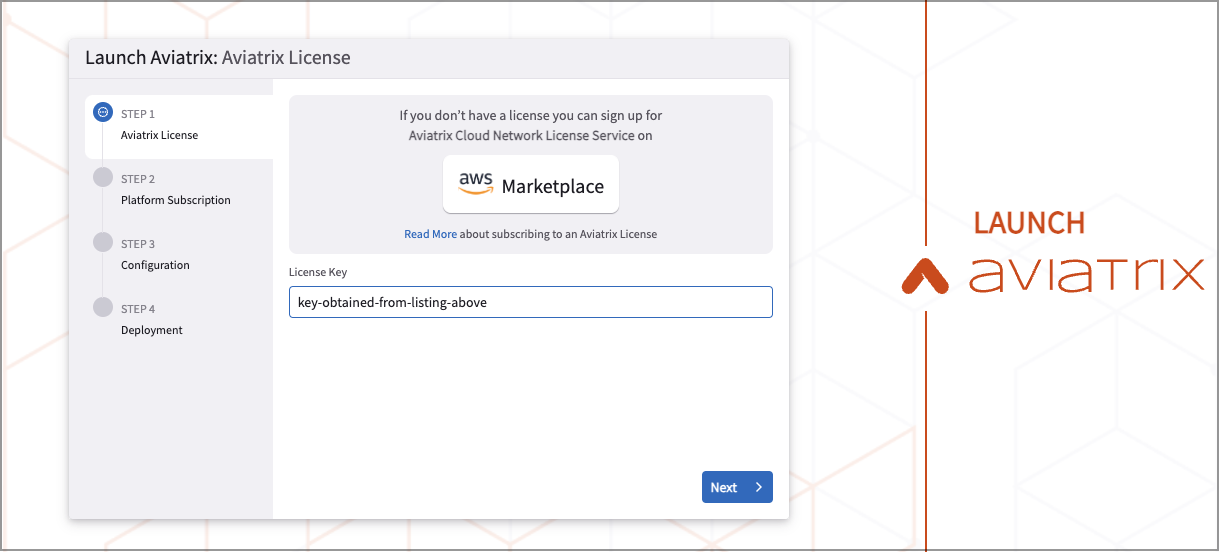Click the Step 1 active circle icon
Image resolution: width=1219 pixels, height=552 pixels.
click(102, 112)
